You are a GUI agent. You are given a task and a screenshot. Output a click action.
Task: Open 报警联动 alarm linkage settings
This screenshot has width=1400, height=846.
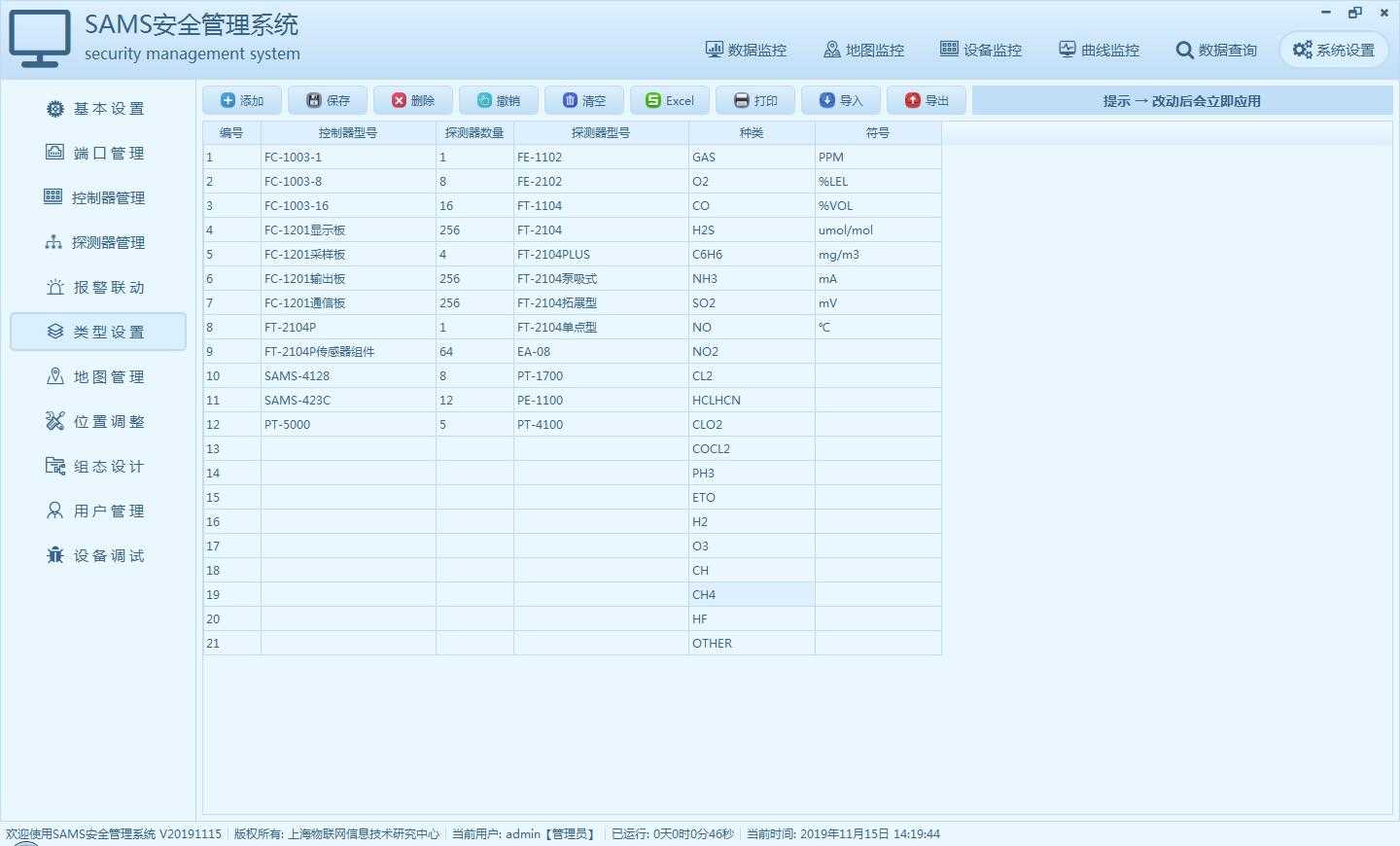[97, 287]
